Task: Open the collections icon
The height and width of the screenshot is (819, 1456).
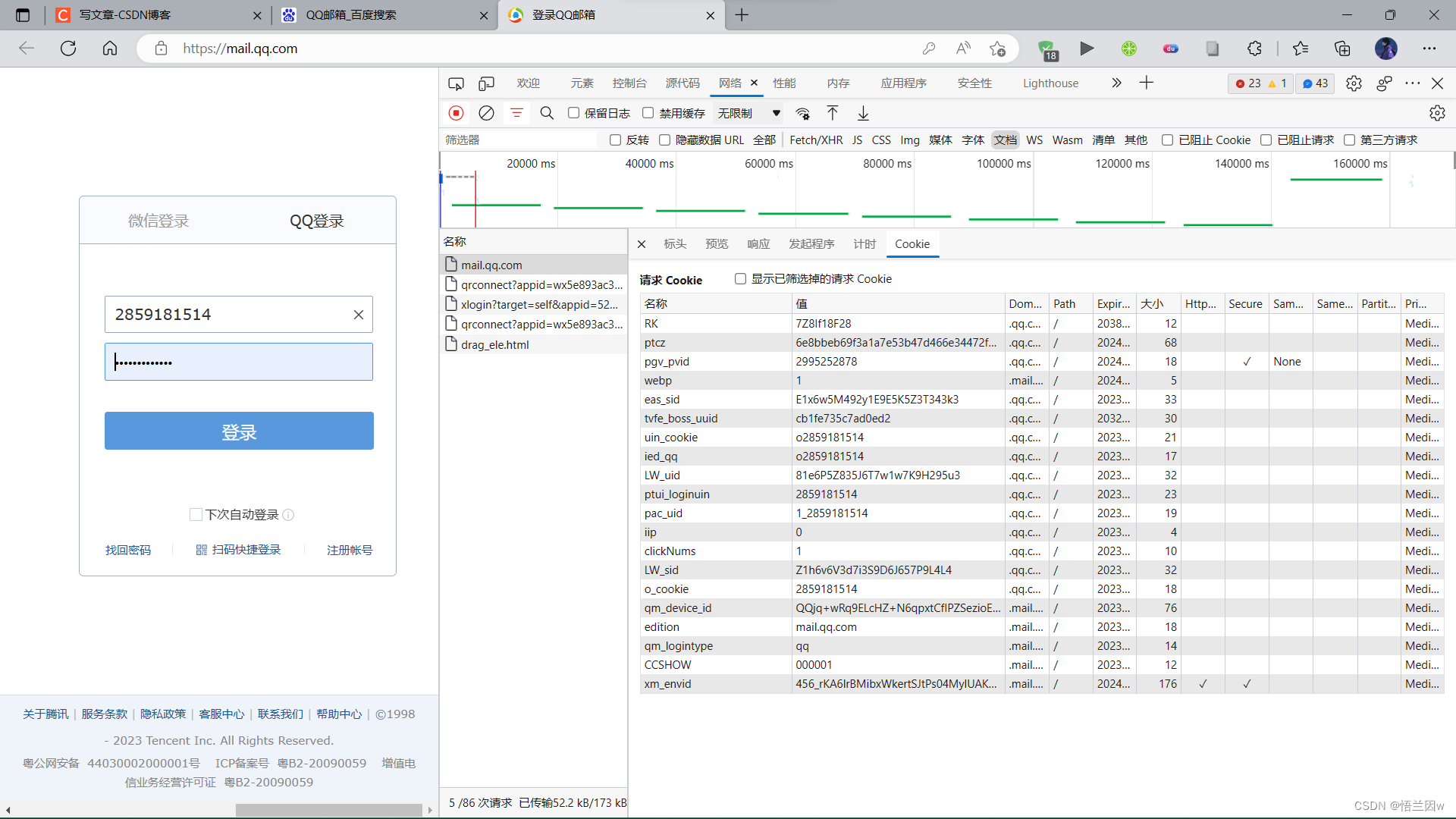Action: (1342, 49)
